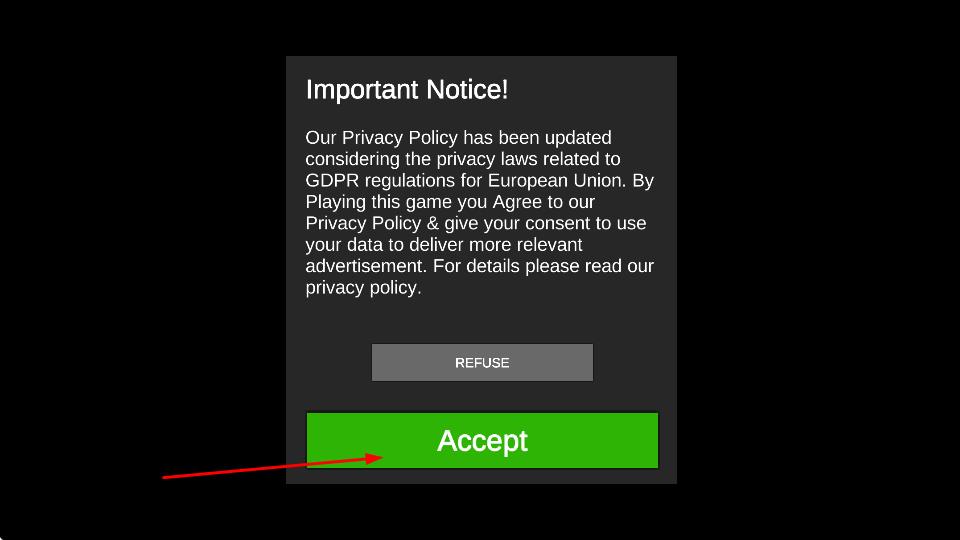Click the final 'privacy policy.' words
The image size is (960, 540).
tap(364, 288)
